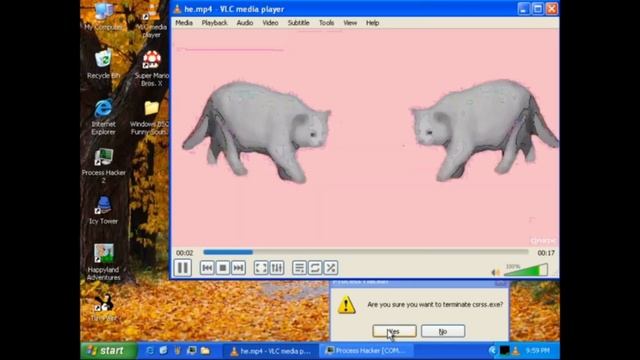Click the VLC cone title bar icon
This screenshot has height=360, width=640.
click(177, 9)
